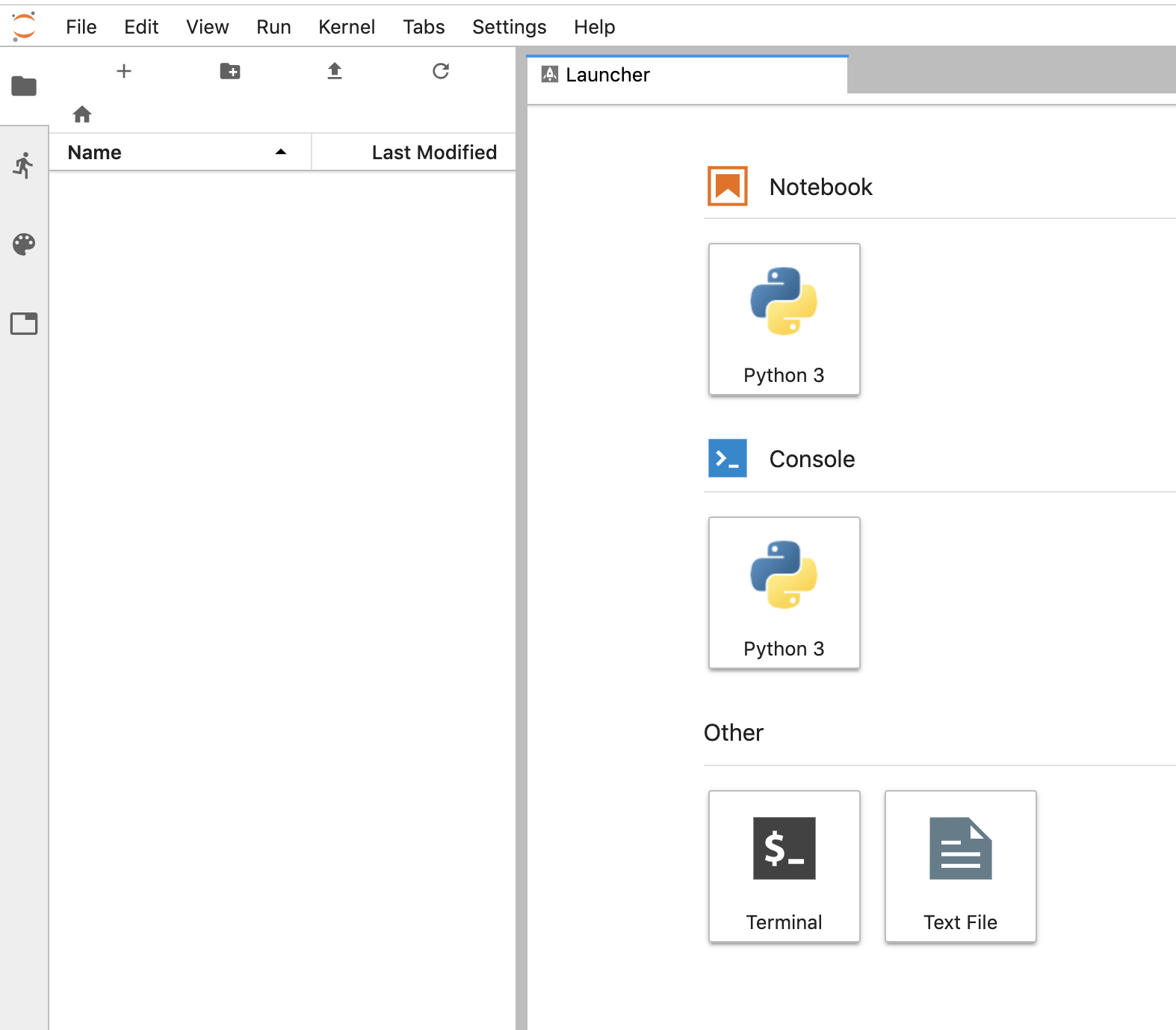This screenshot has width=1176, height=1030.
Task: Show Running Terminals and Kernels panel
Action: pos(24,165)
